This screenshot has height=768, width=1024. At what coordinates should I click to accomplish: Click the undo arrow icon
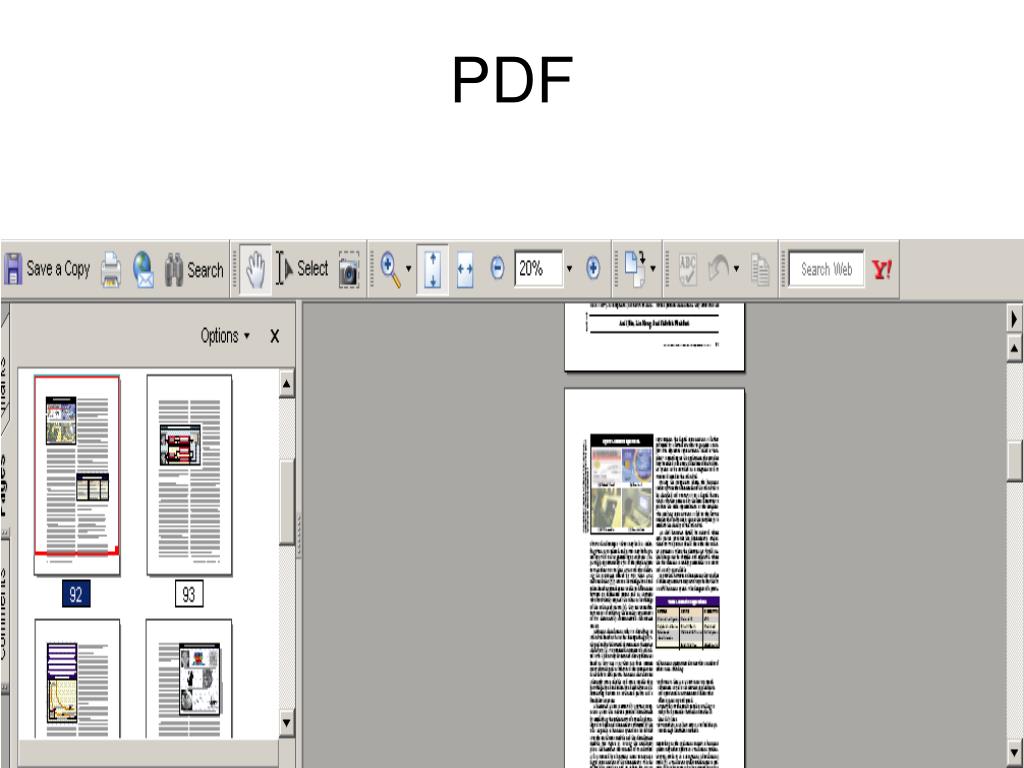tap(719, 269)
